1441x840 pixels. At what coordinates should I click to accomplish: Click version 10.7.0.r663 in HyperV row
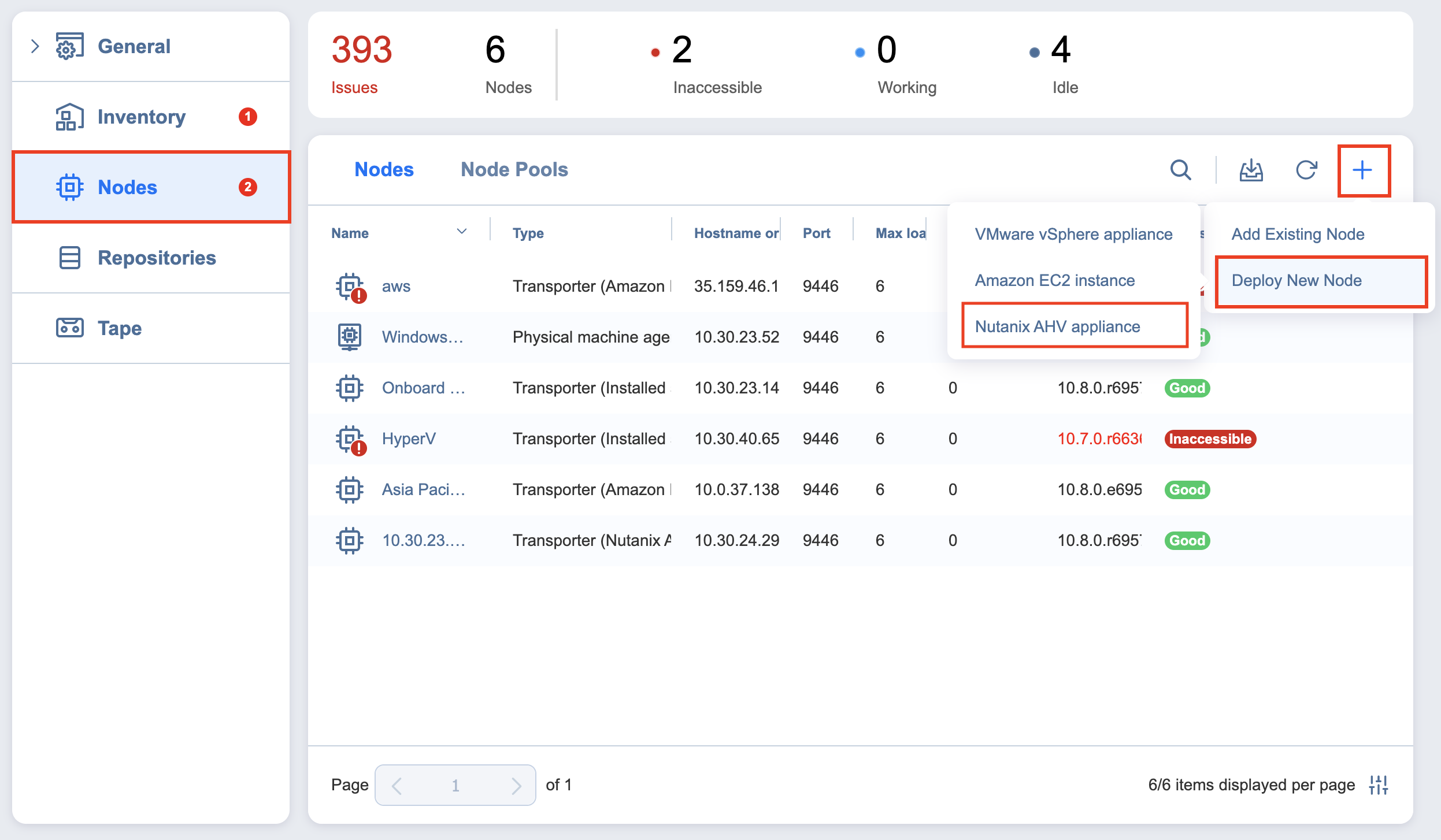click(1099, 438)
